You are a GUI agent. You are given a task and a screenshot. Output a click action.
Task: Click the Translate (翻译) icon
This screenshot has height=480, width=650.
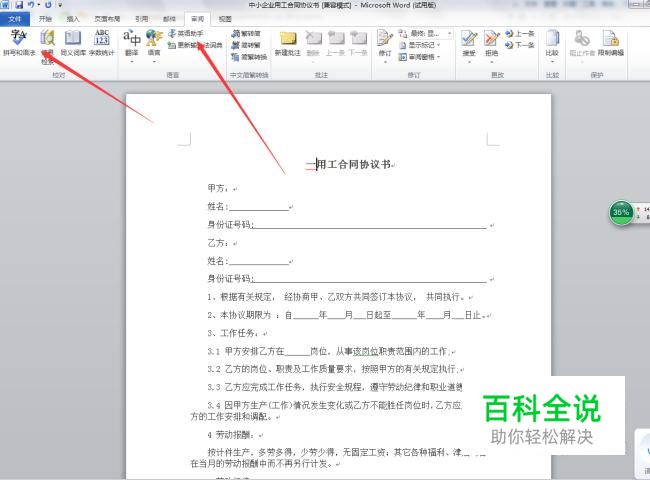[132, 38]
